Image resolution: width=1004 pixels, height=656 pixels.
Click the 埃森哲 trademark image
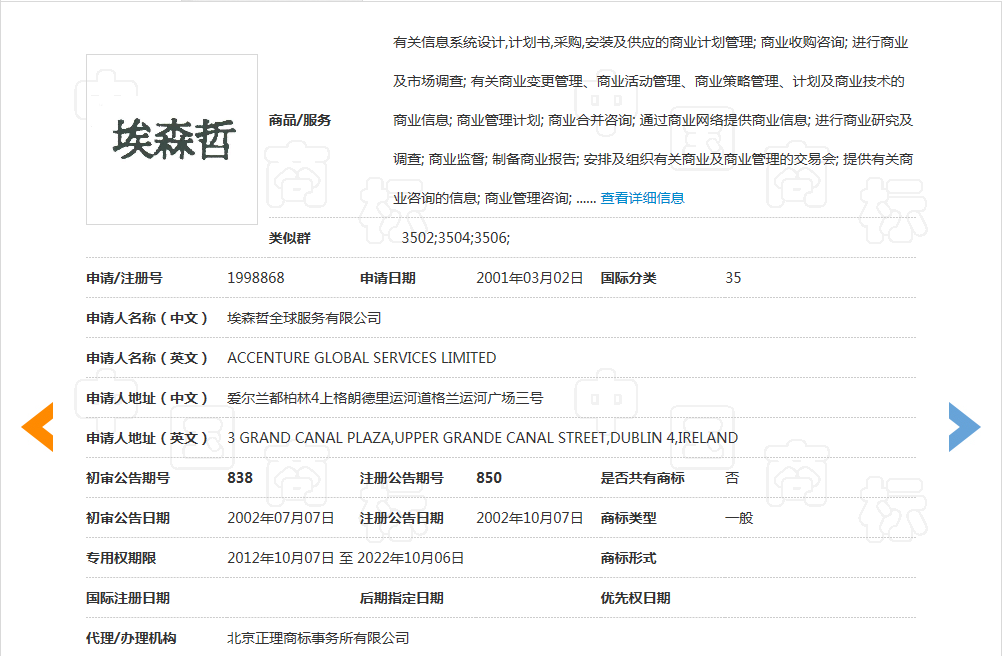[x=172, y=140]
